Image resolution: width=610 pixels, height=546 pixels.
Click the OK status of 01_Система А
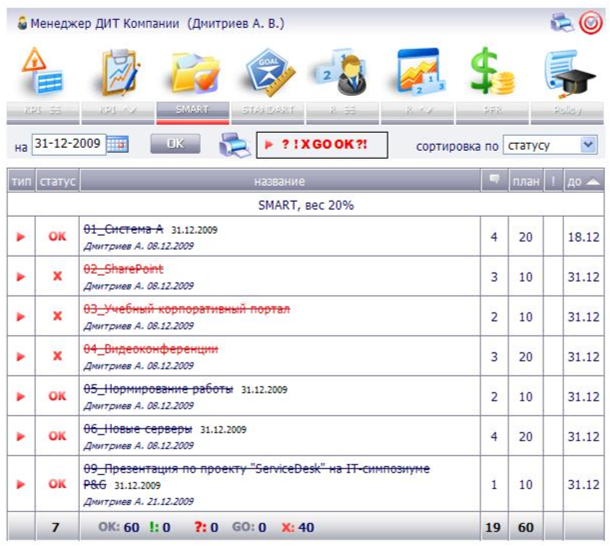[57, 236]
